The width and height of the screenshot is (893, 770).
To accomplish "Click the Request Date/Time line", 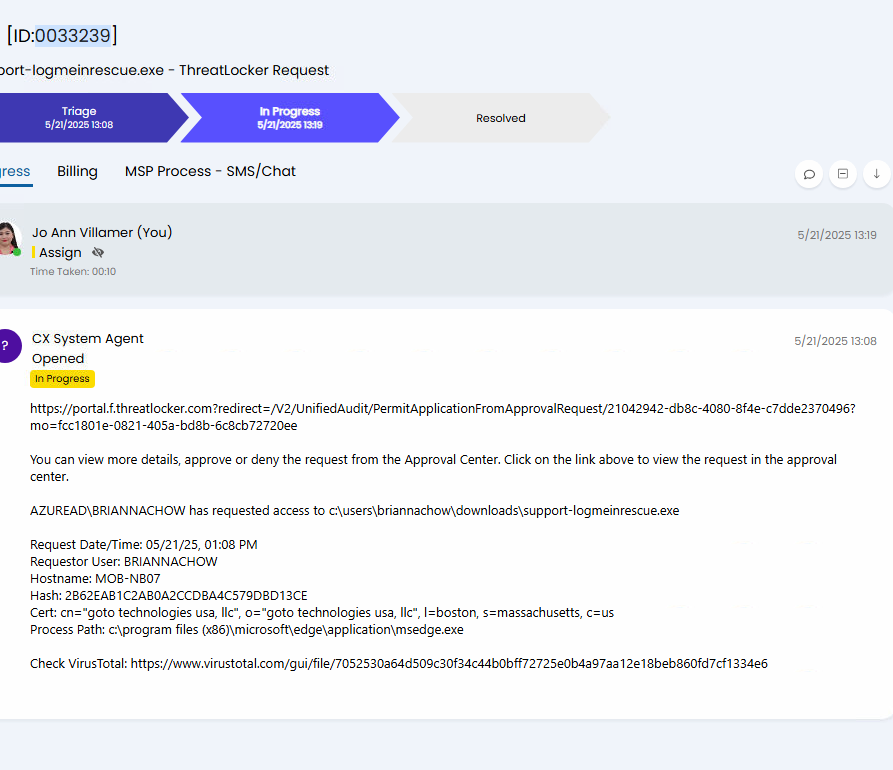I will pos(144,544).
